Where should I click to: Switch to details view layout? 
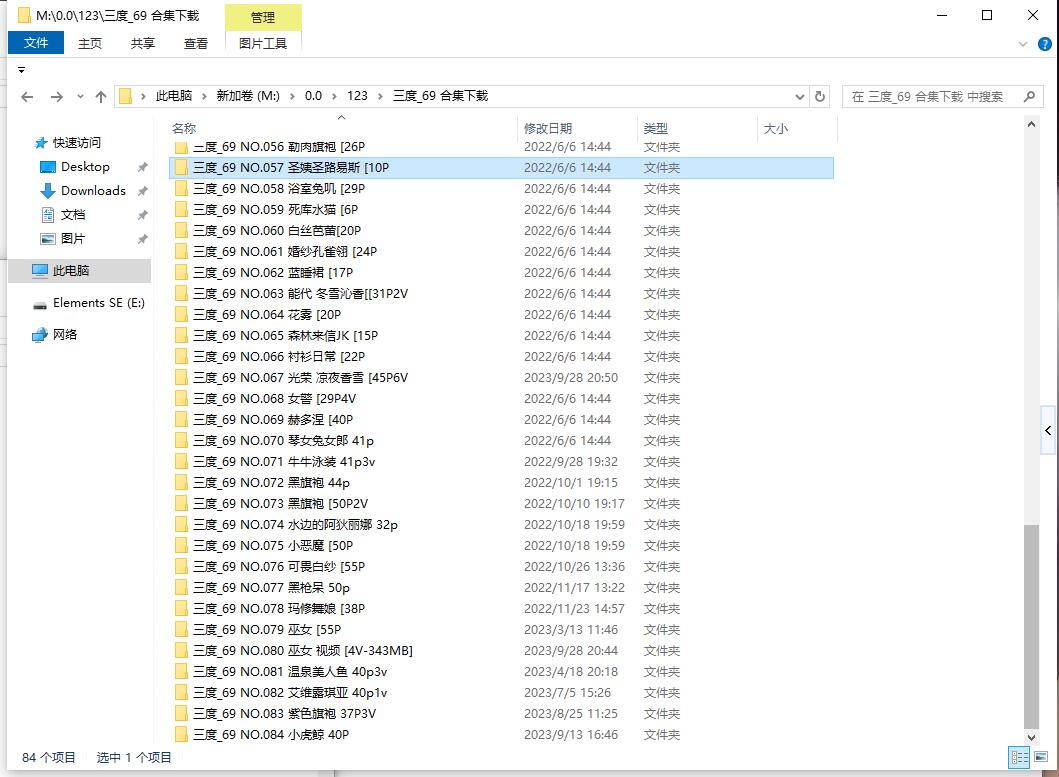click(1018, 757)
